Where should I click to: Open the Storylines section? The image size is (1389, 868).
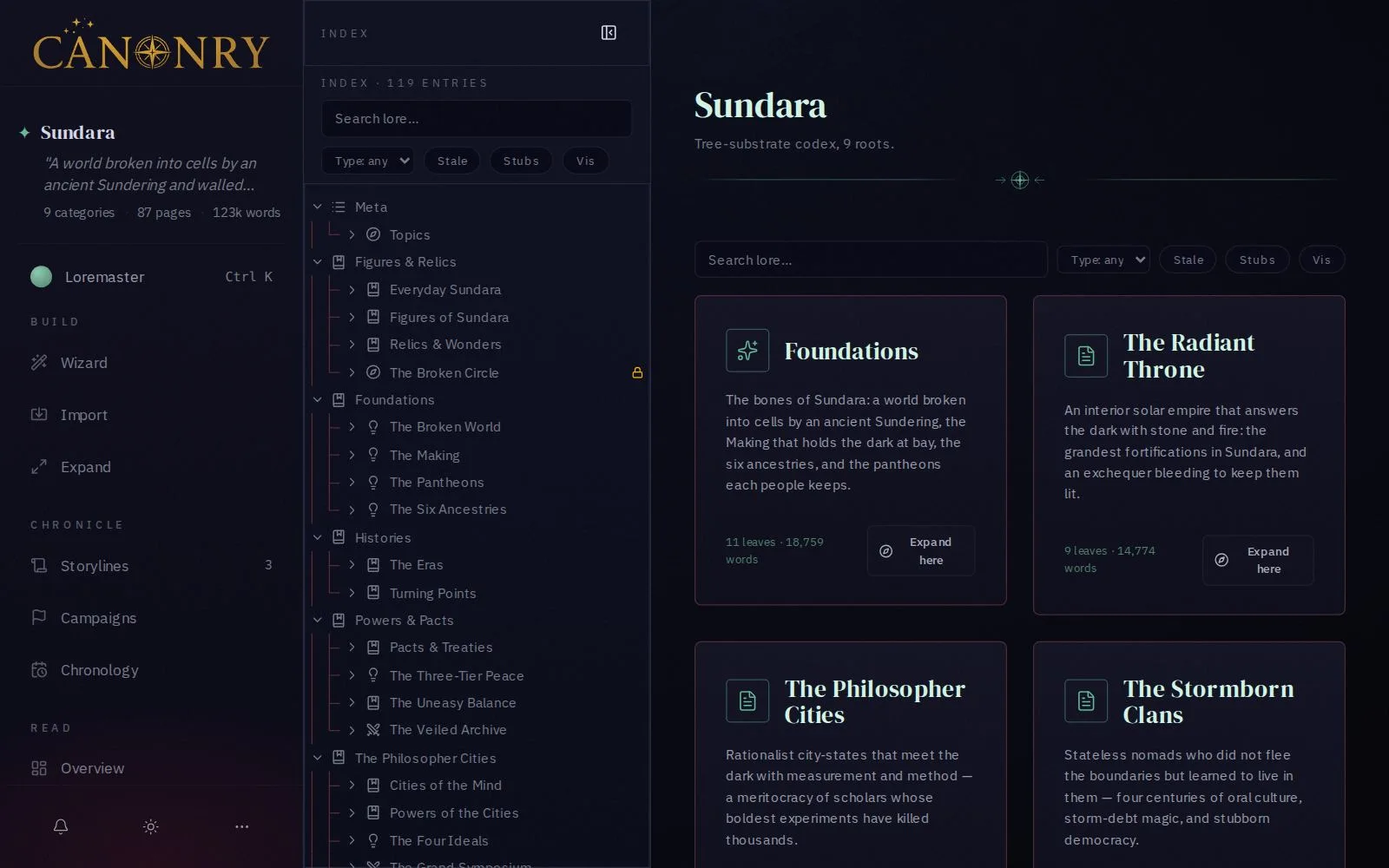(x=152, y=566)
